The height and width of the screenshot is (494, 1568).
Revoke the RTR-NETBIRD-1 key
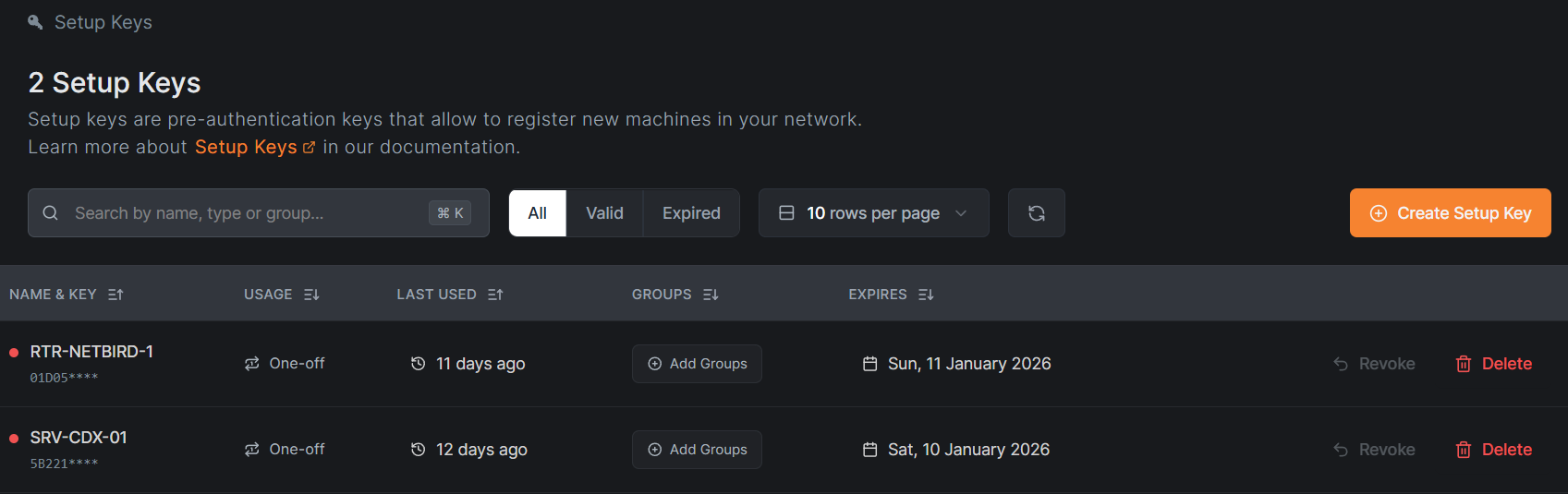click(1374, 364)
